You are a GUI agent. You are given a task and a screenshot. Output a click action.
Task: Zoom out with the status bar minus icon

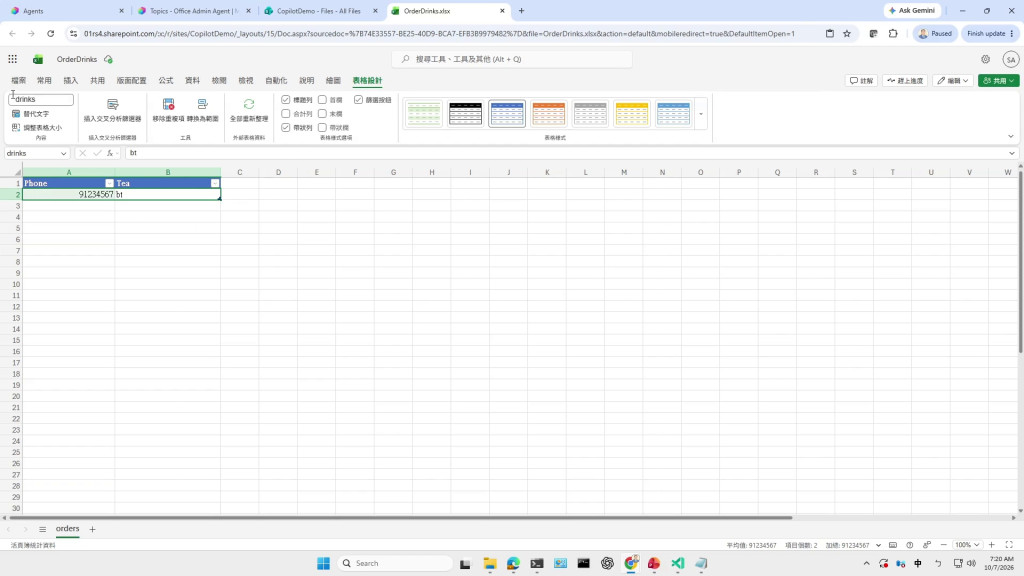(944, 545)
